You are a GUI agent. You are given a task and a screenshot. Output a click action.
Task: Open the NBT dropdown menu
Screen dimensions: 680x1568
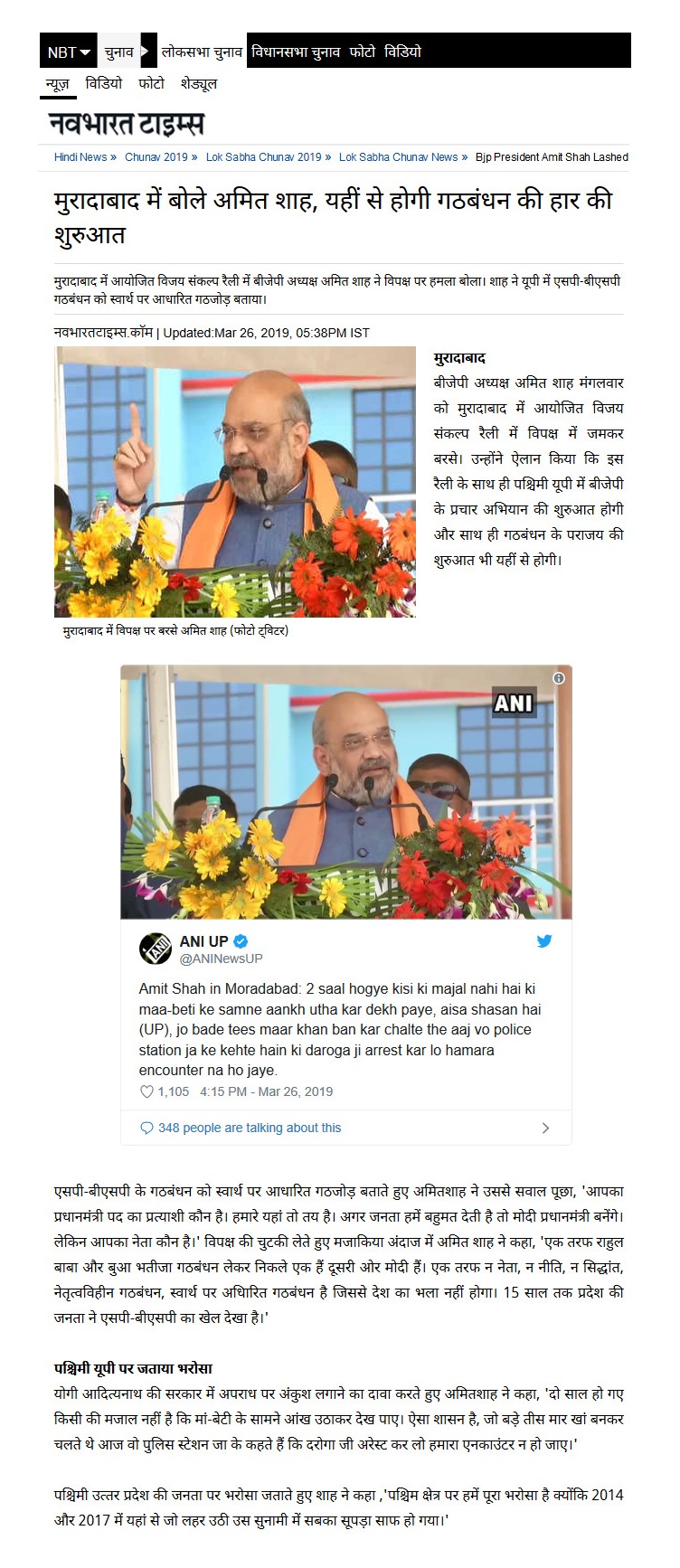69,52
